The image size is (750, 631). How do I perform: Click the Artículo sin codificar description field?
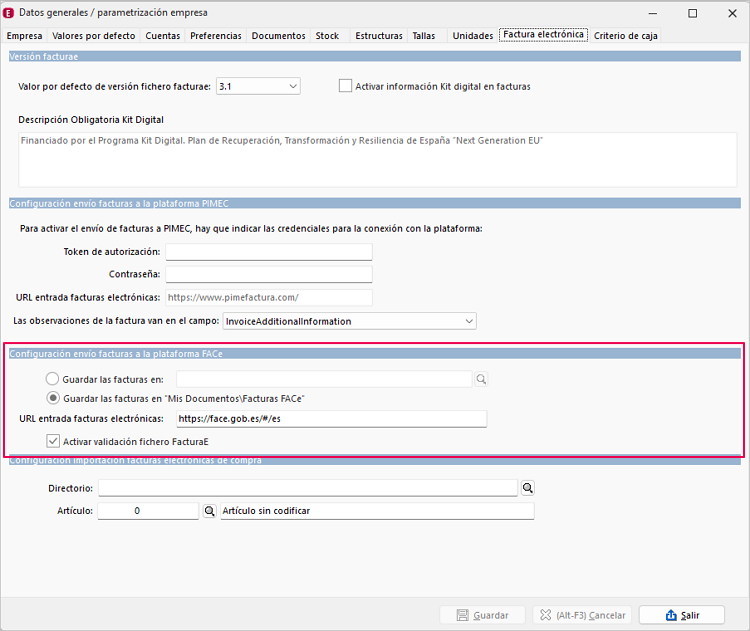[x=377, y=510]
